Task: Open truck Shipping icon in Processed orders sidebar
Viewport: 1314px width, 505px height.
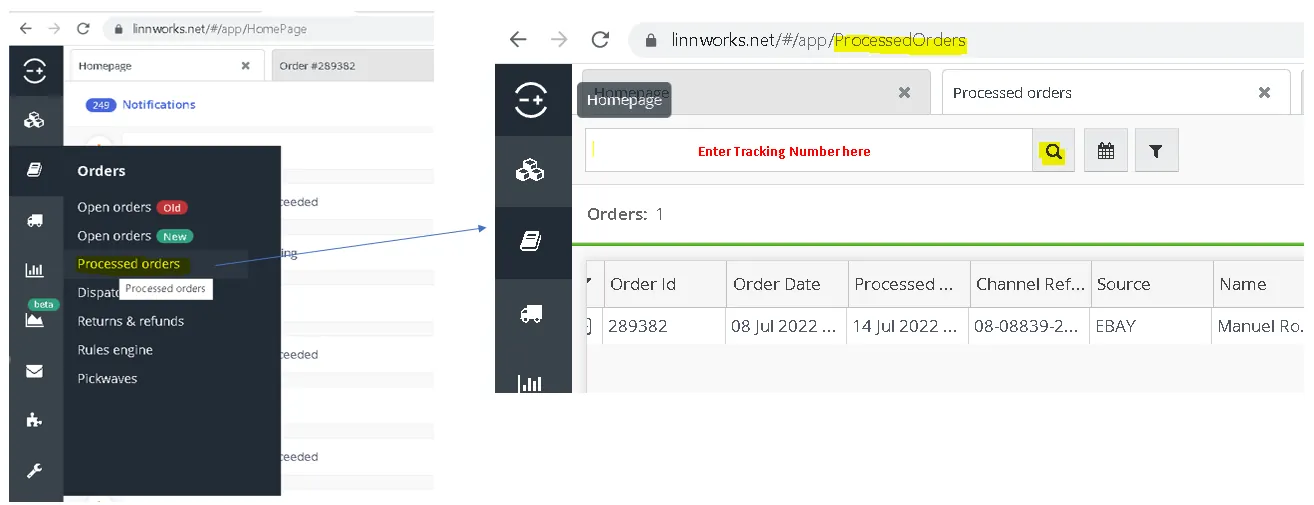Action: (x=531, y=314)
